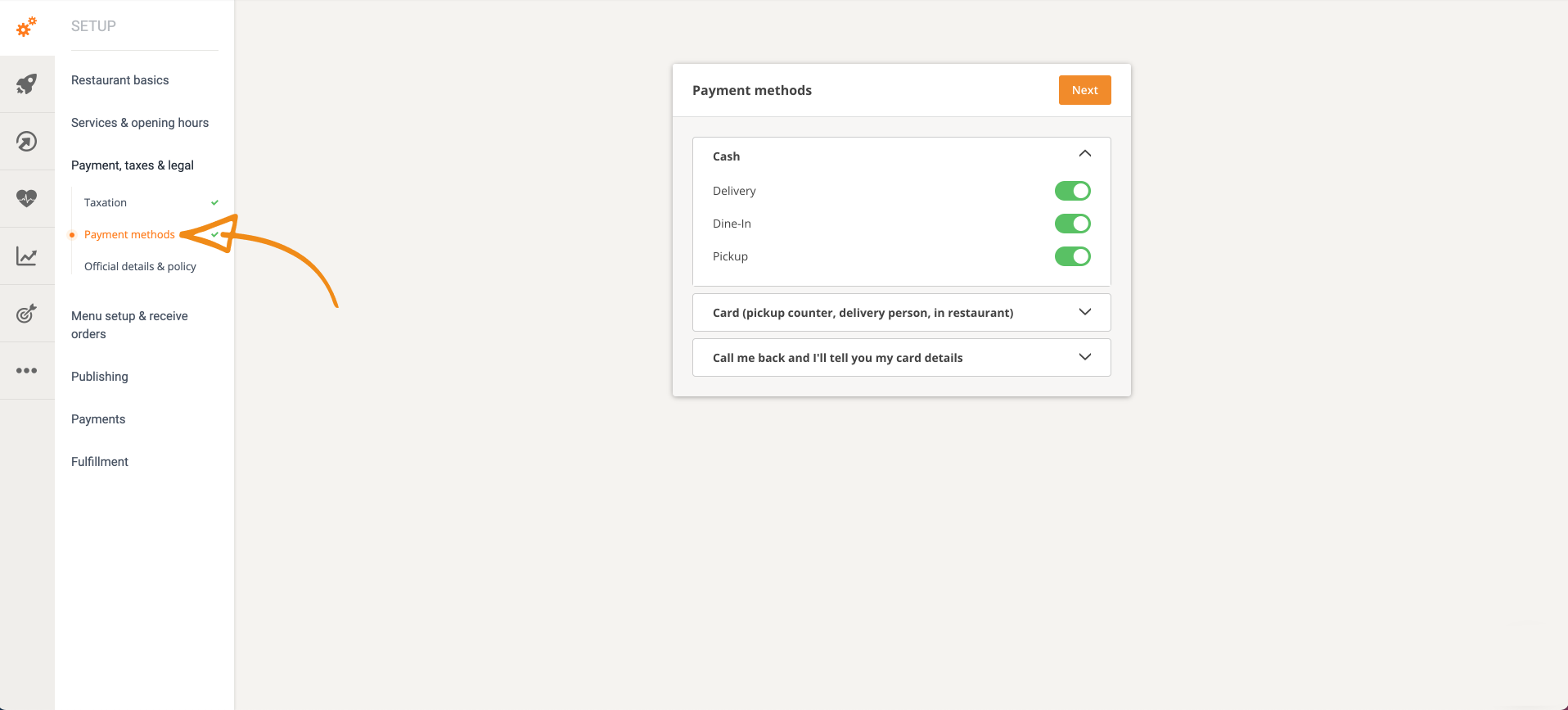Click the heart pulse icon
This screenshot has width=1568, height=710.
tap(27, 198)
